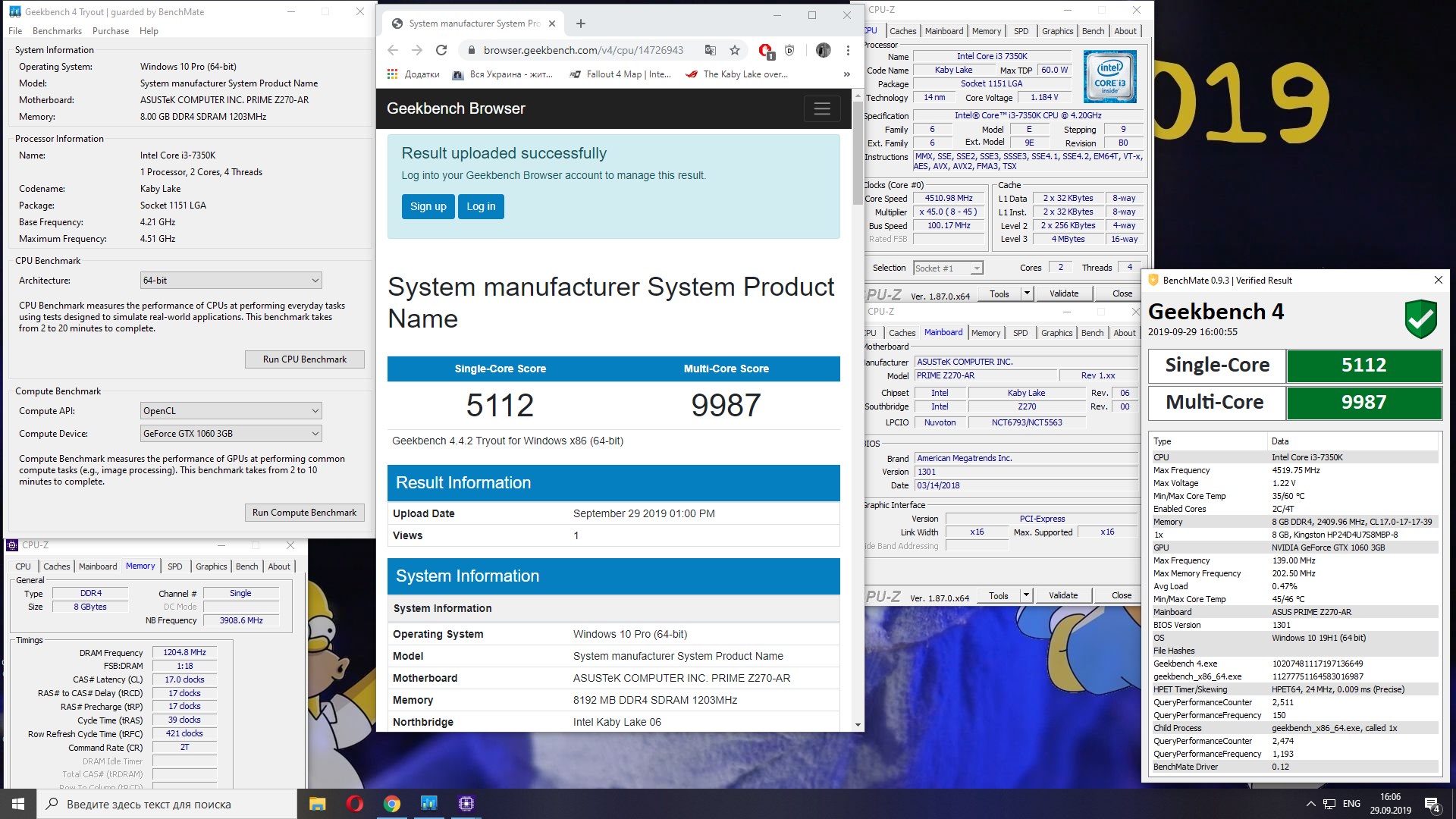Click the Windows taskbar search box
Image resolution: width=1456 pixels, height=819 pixels.
(167, 804)
